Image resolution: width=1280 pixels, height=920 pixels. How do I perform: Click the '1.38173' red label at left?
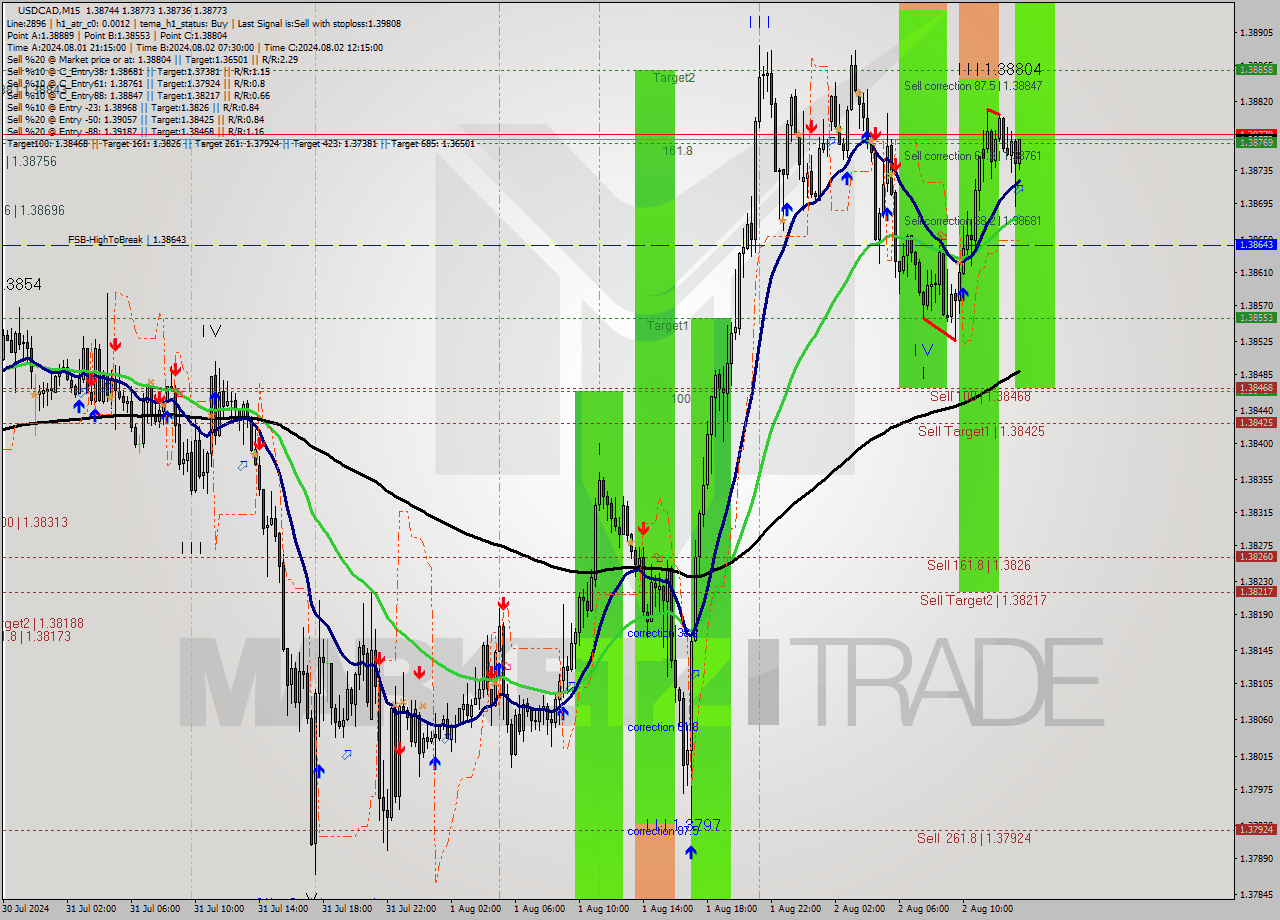click(36, 636)
